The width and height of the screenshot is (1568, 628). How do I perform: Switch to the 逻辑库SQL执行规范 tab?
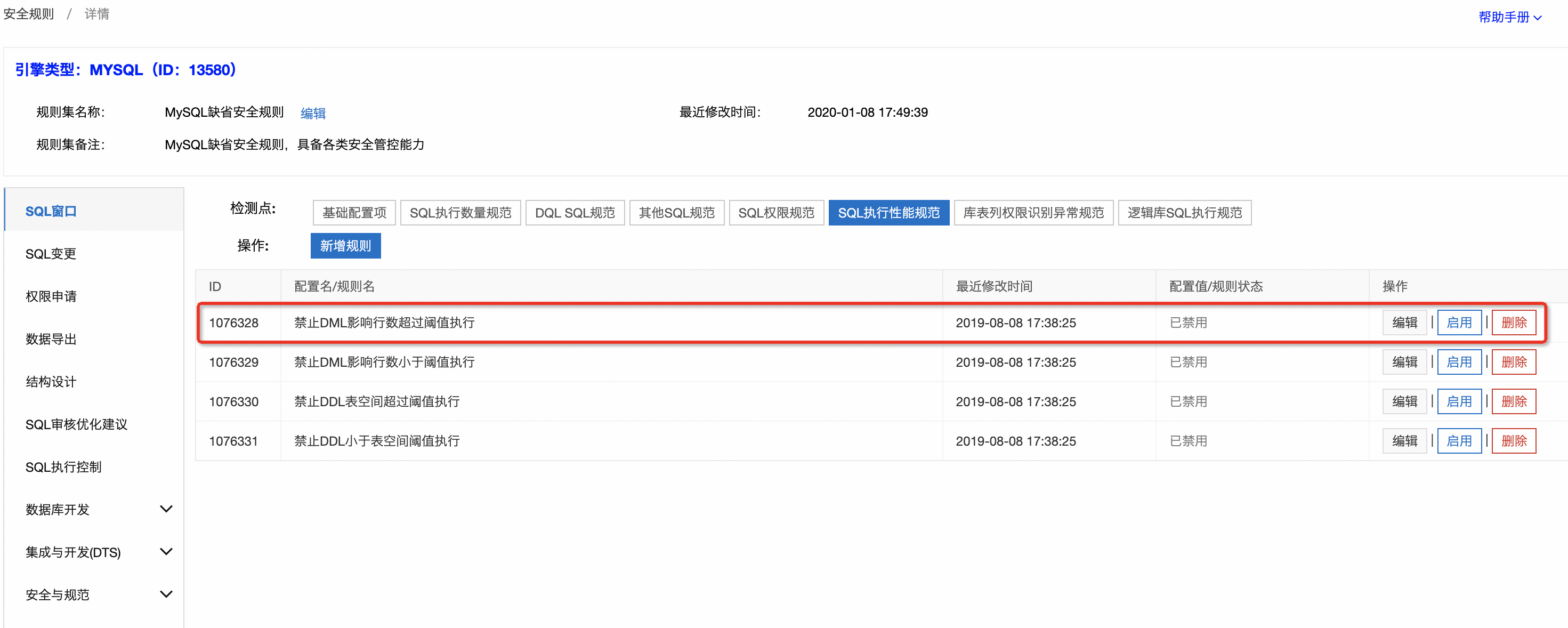coord(1184,213)
